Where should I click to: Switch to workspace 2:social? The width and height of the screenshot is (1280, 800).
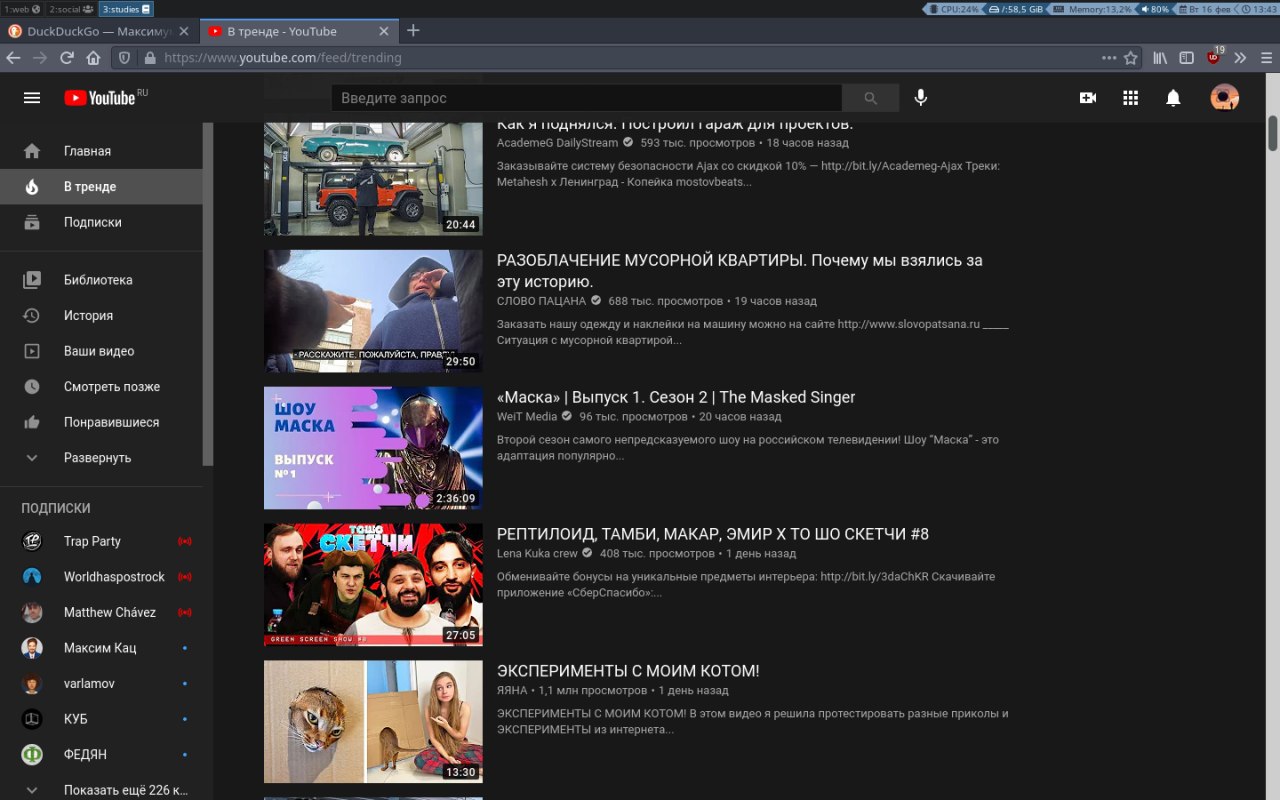click(71, 9)
